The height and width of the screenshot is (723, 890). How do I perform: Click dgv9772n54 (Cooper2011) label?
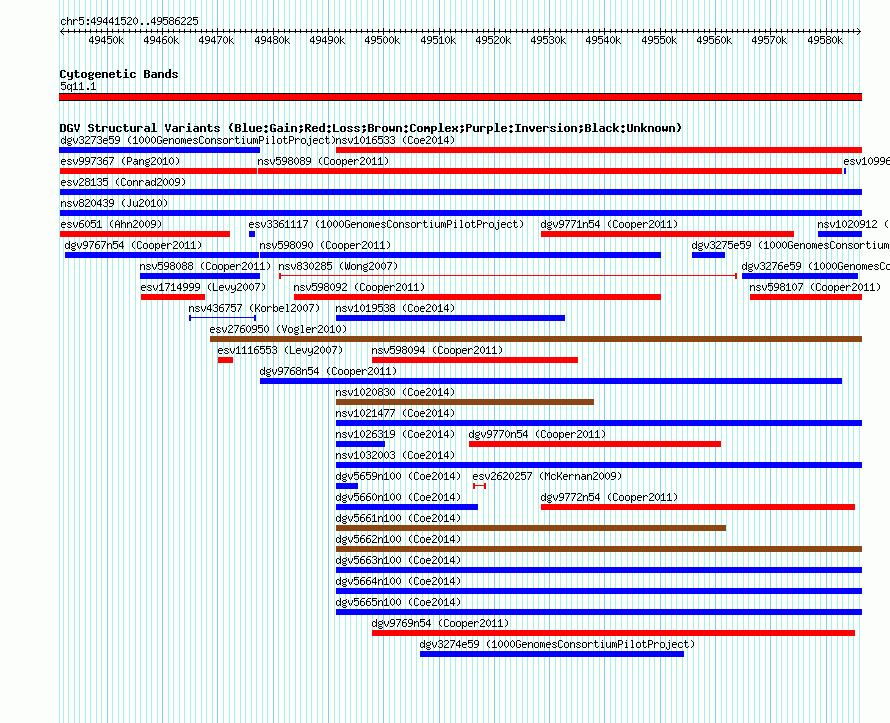[609, 497]
